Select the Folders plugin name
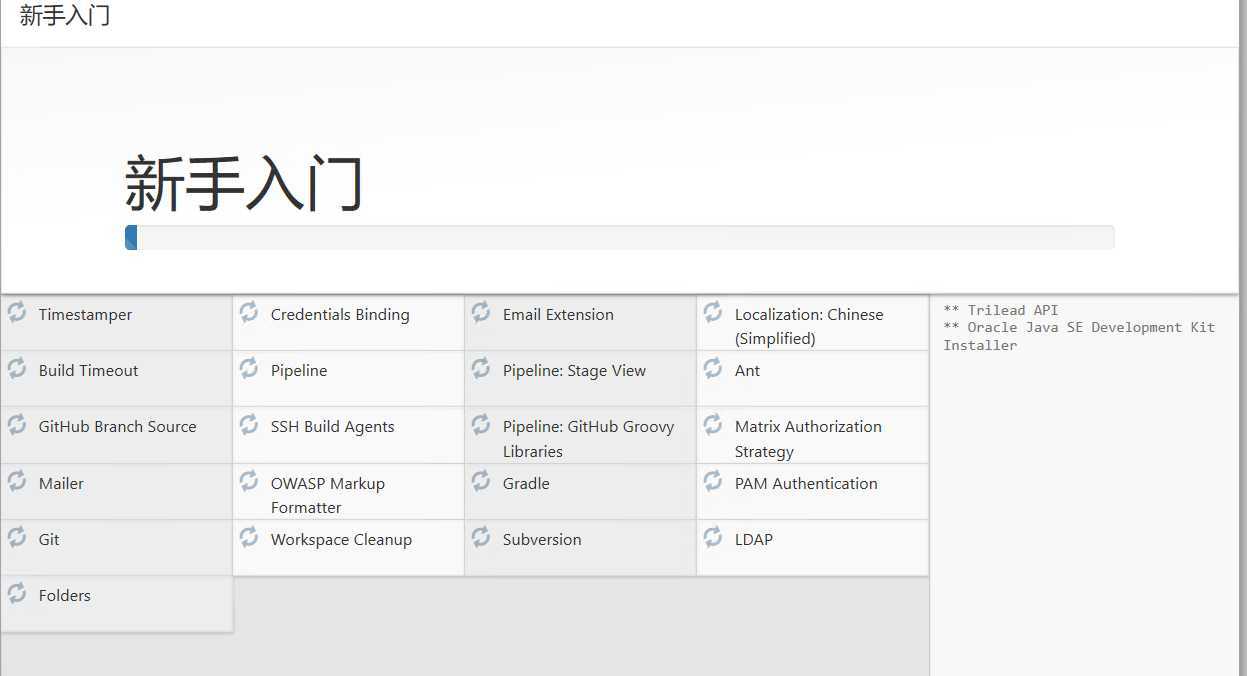 click(64, 596)
